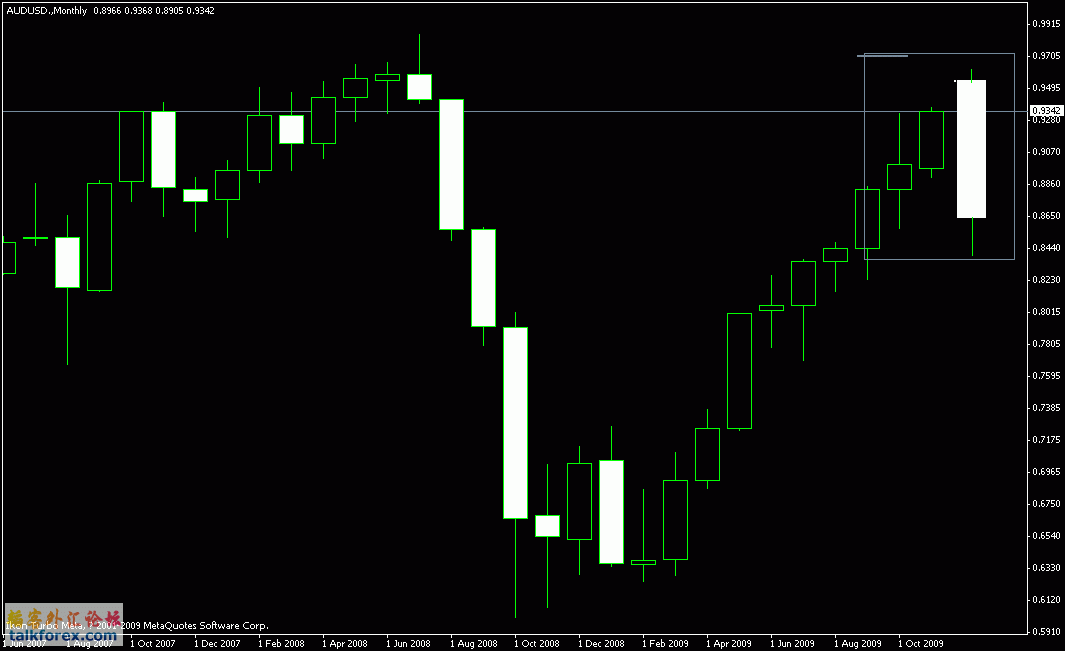This screenshot has width=1065, height=651.
Task: Click the 0.8015 price axis label
Action: coord(1046,312)
